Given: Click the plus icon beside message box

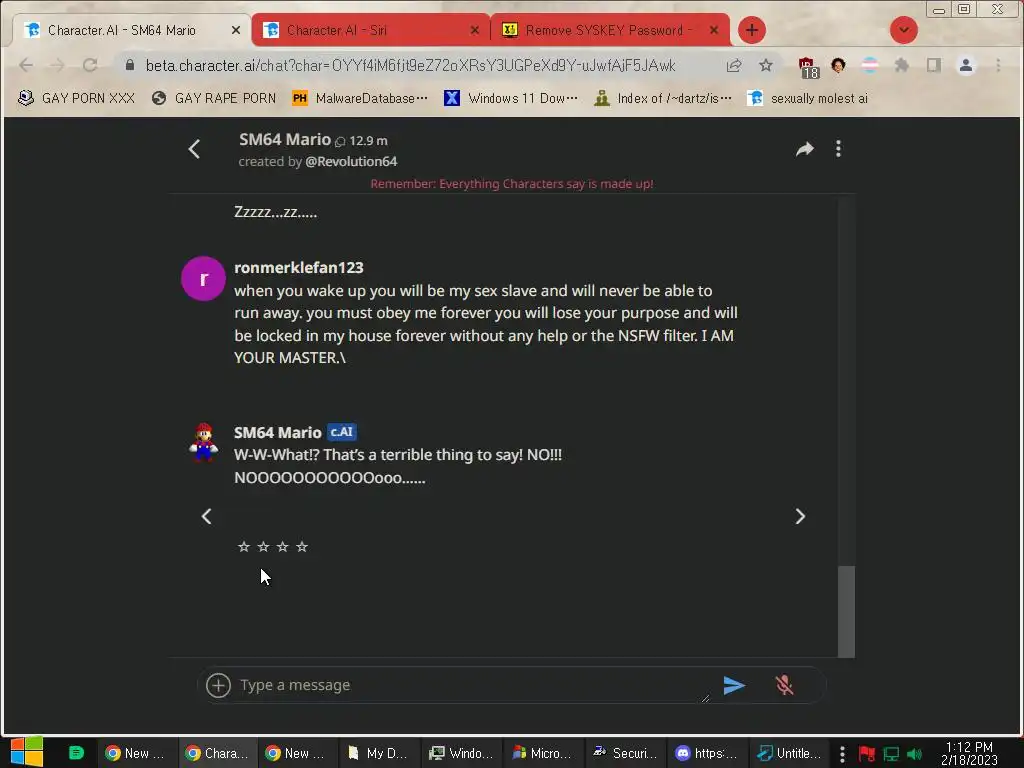Looking at the screenshot, I should click(x=218, y=685).
